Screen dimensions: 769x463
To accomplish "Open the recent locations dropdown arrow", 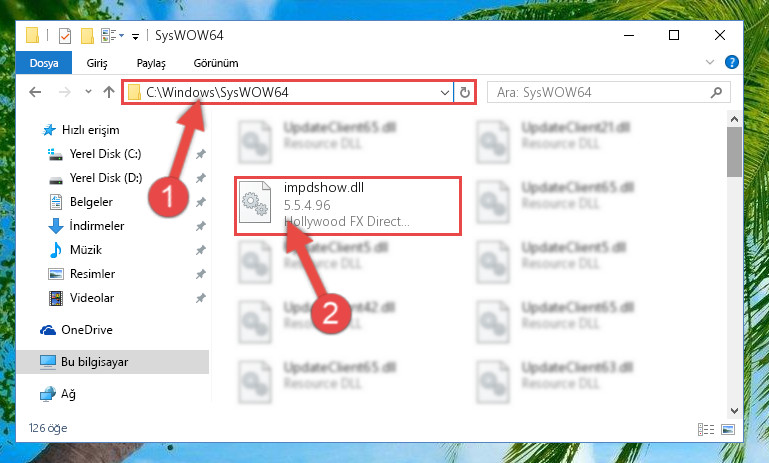I will tap(88, 92).
